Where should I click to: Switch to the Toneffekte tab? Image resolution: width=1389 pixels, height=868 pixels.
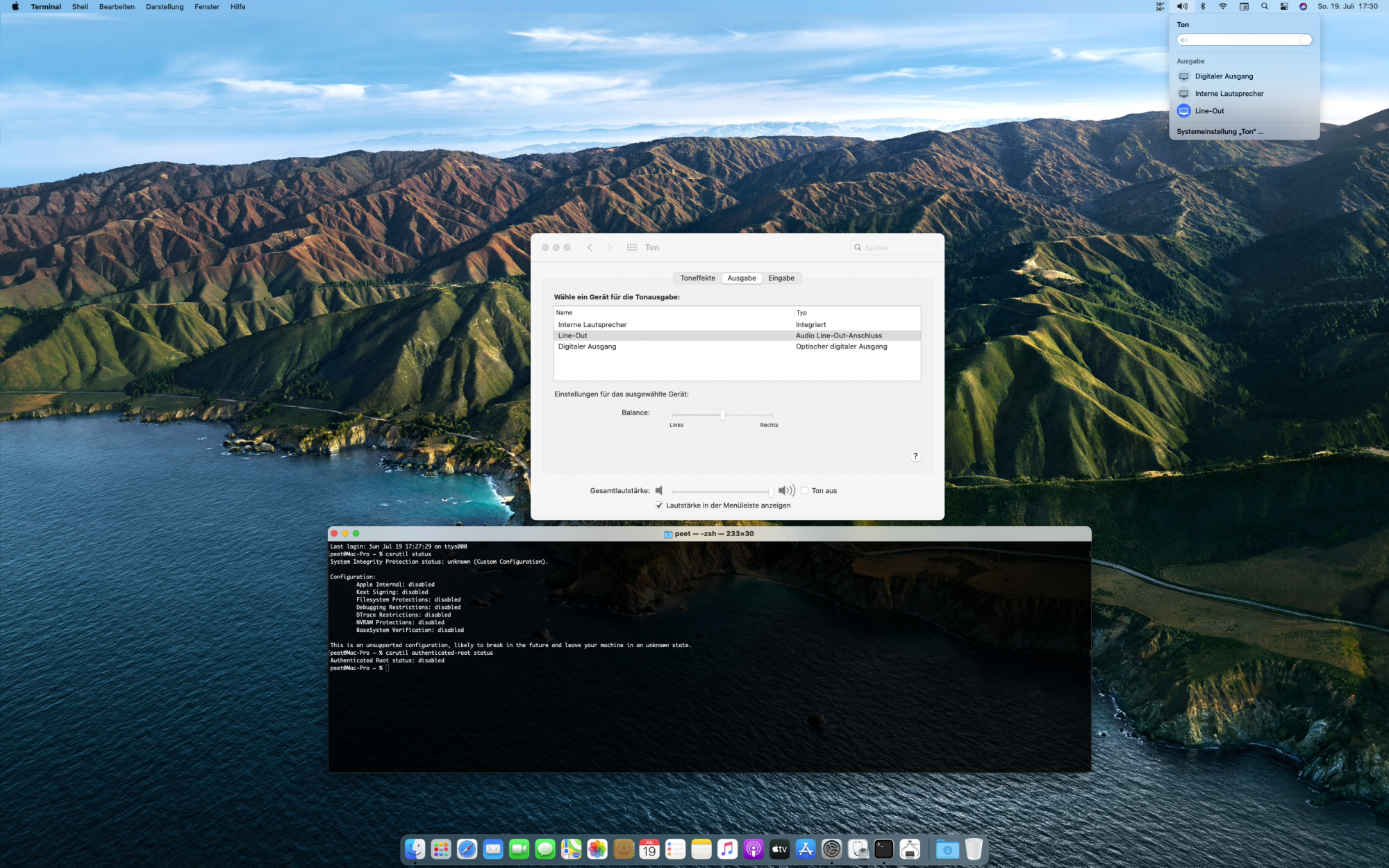[x=697, y=278]
